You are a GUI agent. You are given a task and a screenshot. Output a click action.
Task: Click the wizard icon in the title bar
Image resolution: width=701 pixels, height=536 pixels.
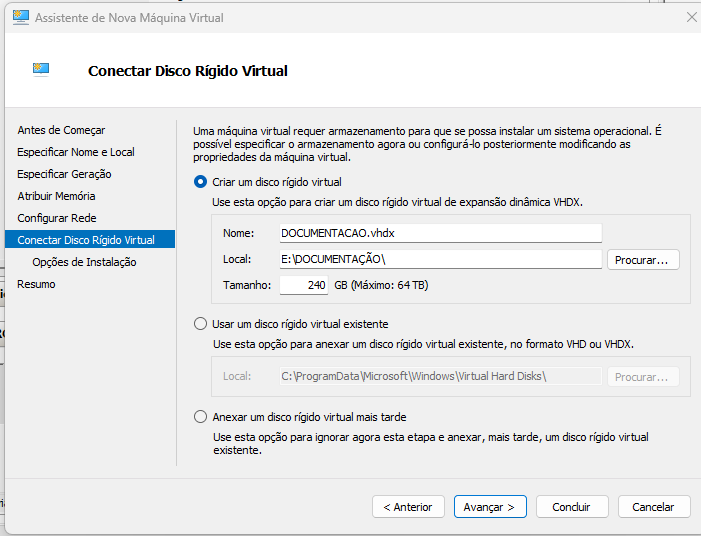(x=18, y=18)
